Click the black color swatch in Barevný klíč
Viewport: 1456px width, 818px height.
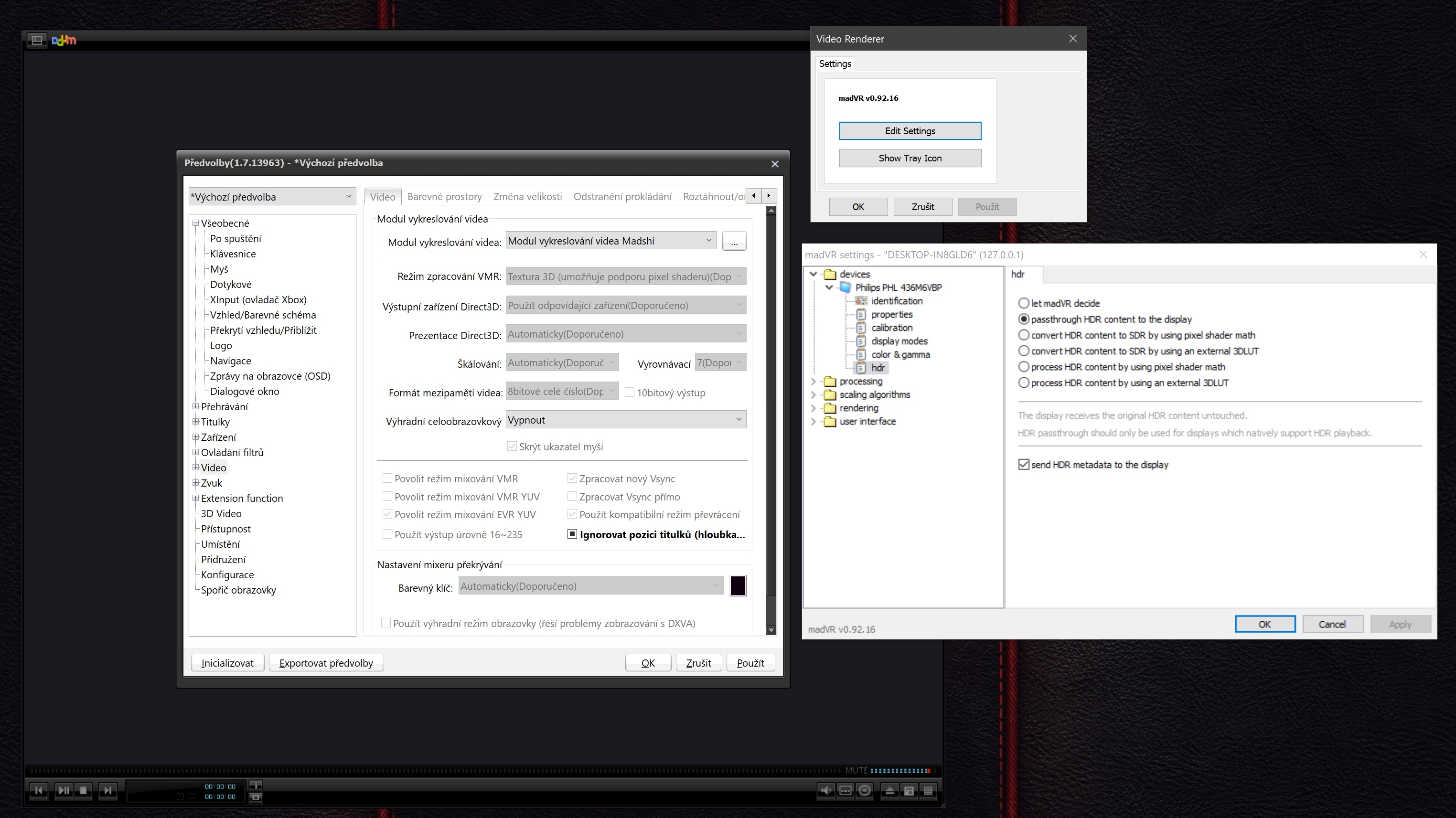coord(738,585)
